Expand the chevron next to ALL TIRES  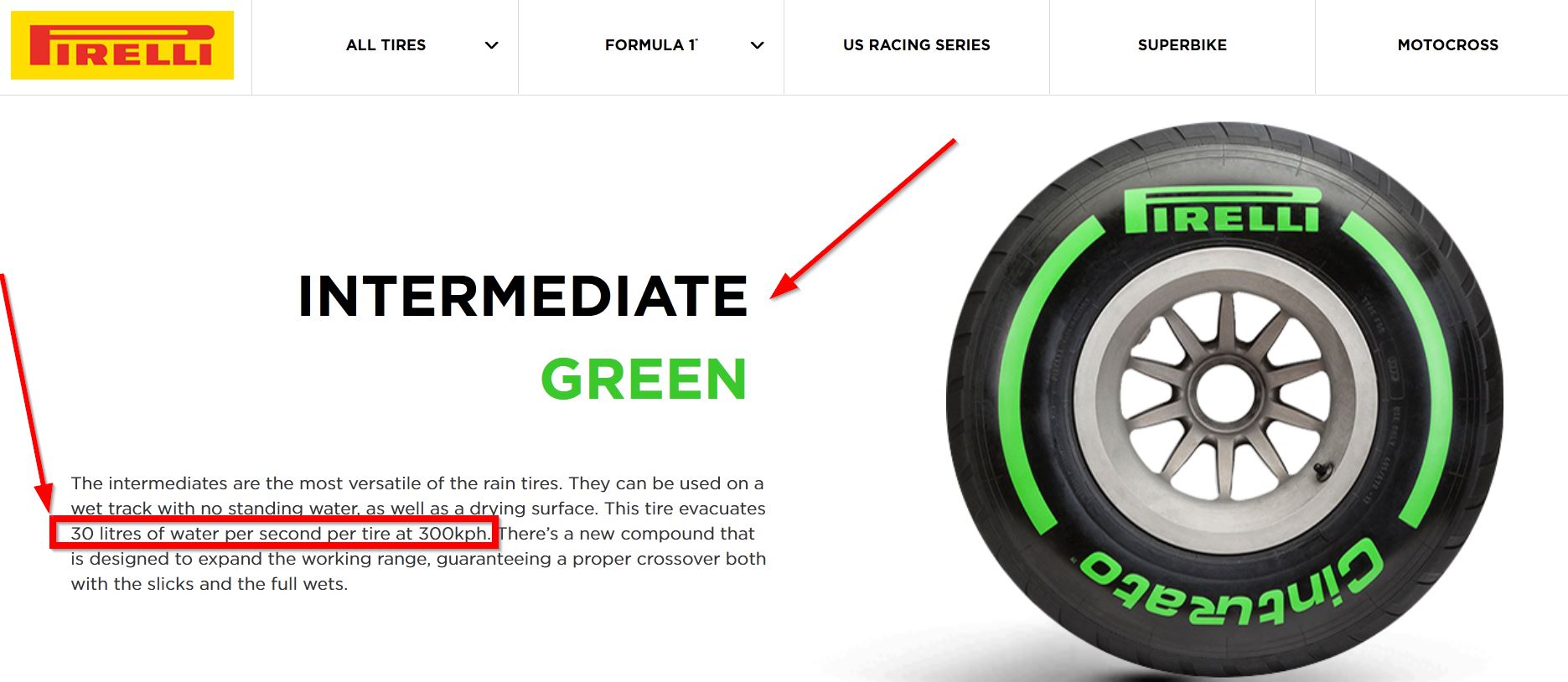pyautogui.click(x=492, y=45)
